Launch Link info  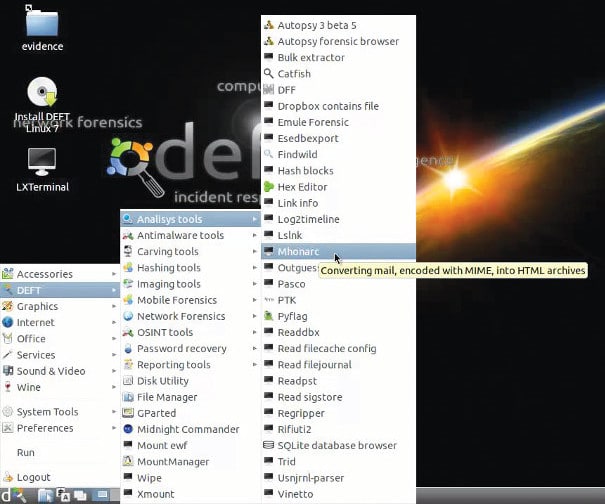click(339, 203)
